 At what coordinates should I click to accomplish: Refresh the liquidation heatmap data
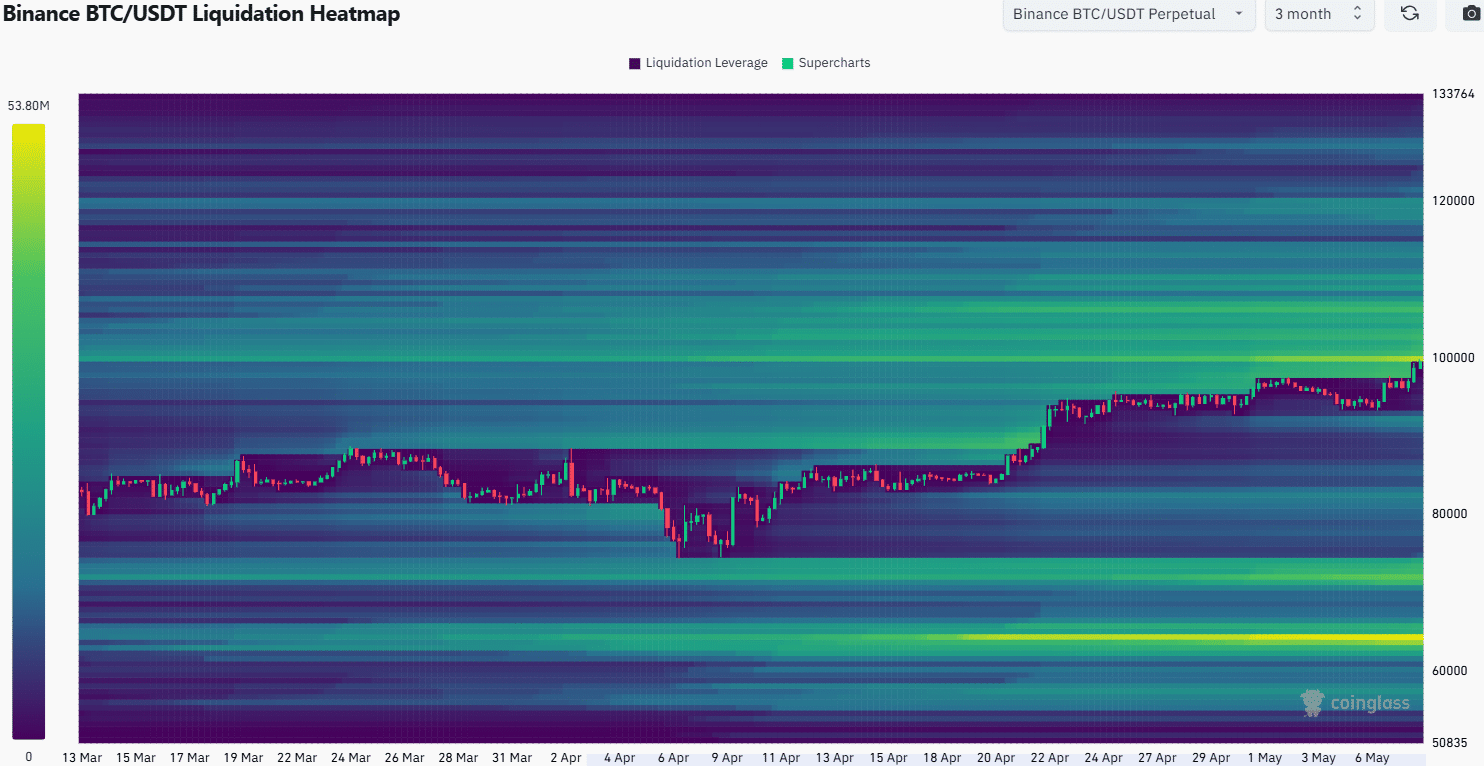[x=1410, y=14]
